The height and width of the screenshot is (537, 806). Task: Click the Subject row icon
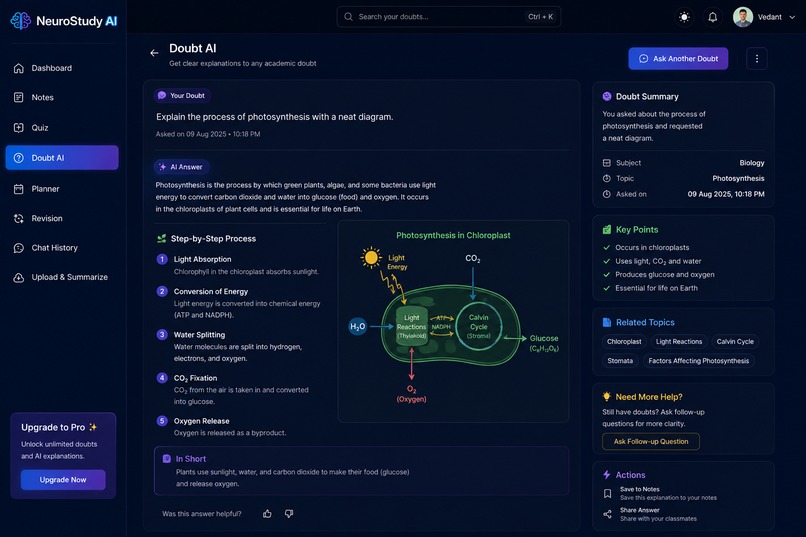[607, 163]
